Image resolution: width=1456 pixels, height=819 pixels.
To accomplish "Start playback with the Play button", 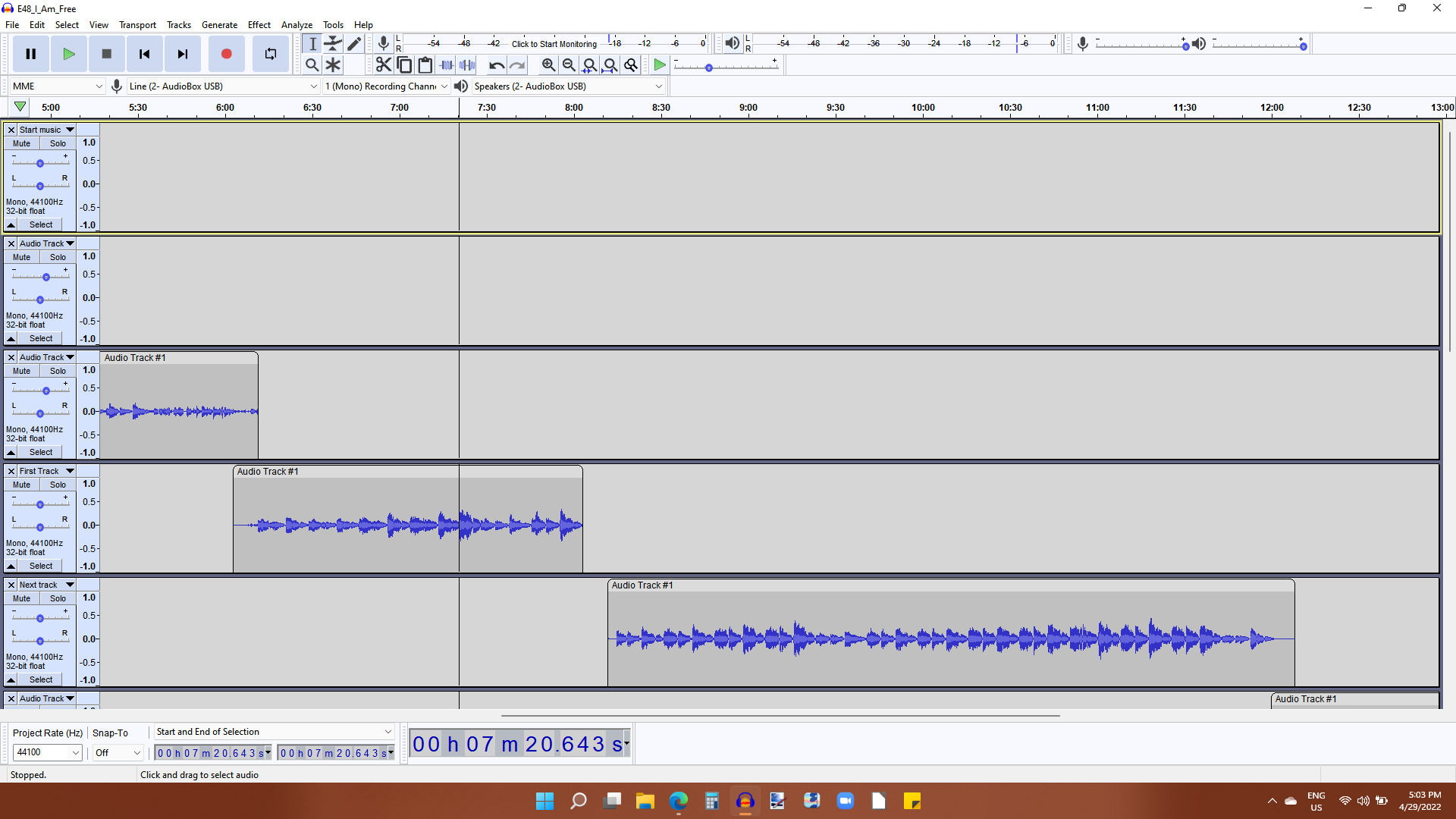I will [x=69, y=54].
